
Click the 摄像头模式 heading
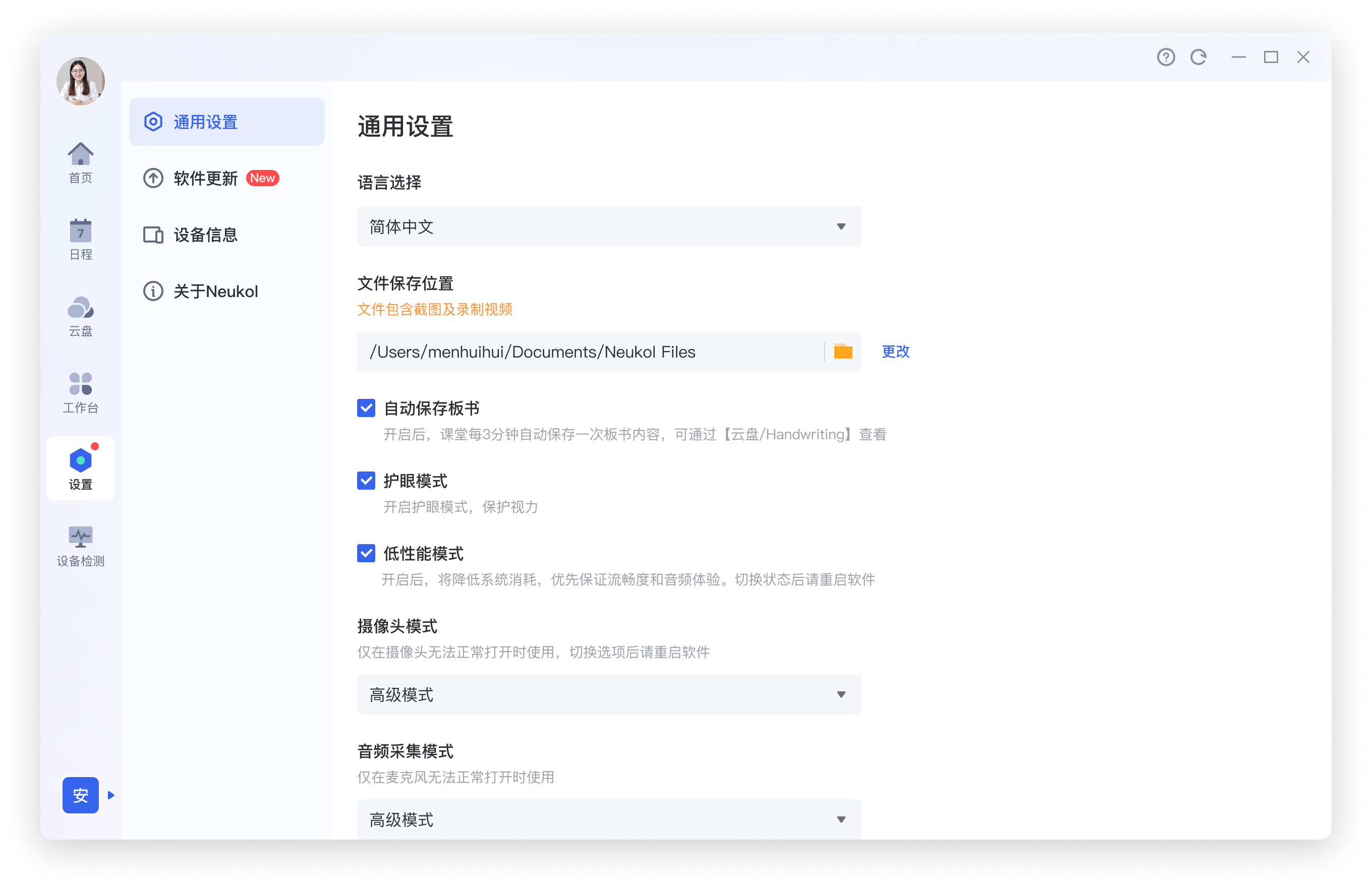pyautogui.click(x=398, y=626)
